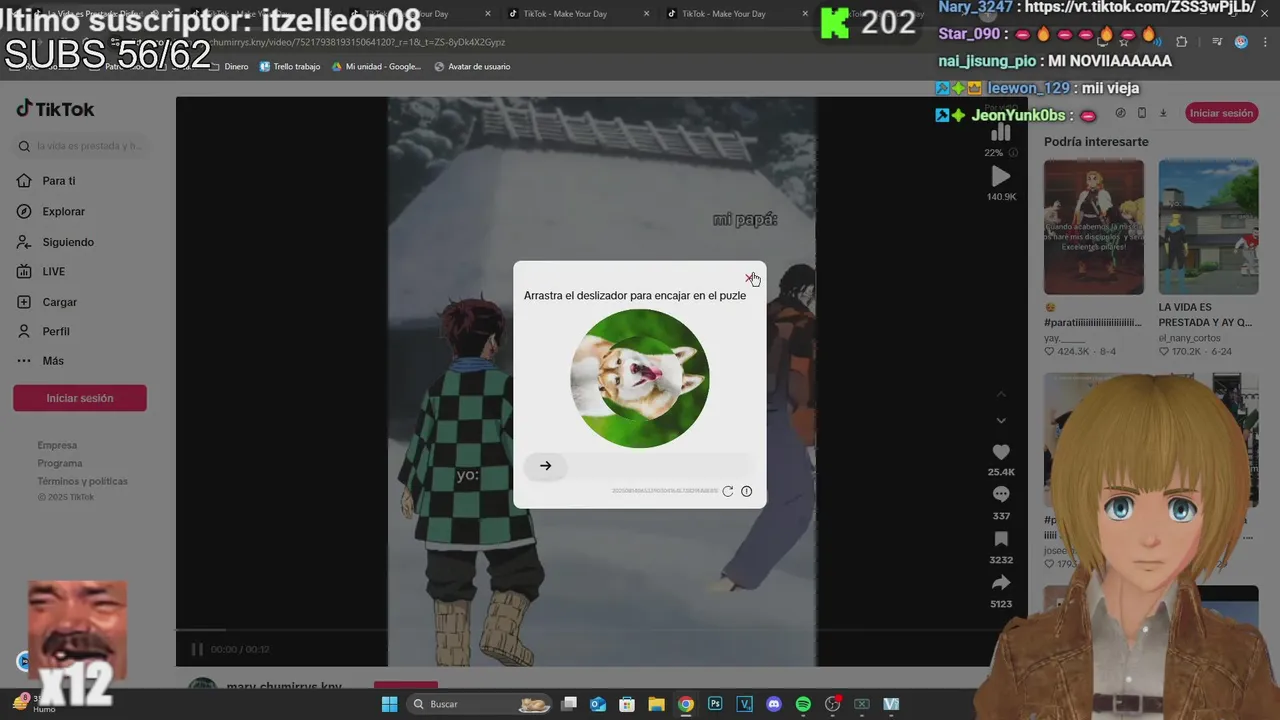Expand Términos y políticas footer section
Image resolution: width=1280 pixels, height=720 pixels.
(x=82, y=481)
